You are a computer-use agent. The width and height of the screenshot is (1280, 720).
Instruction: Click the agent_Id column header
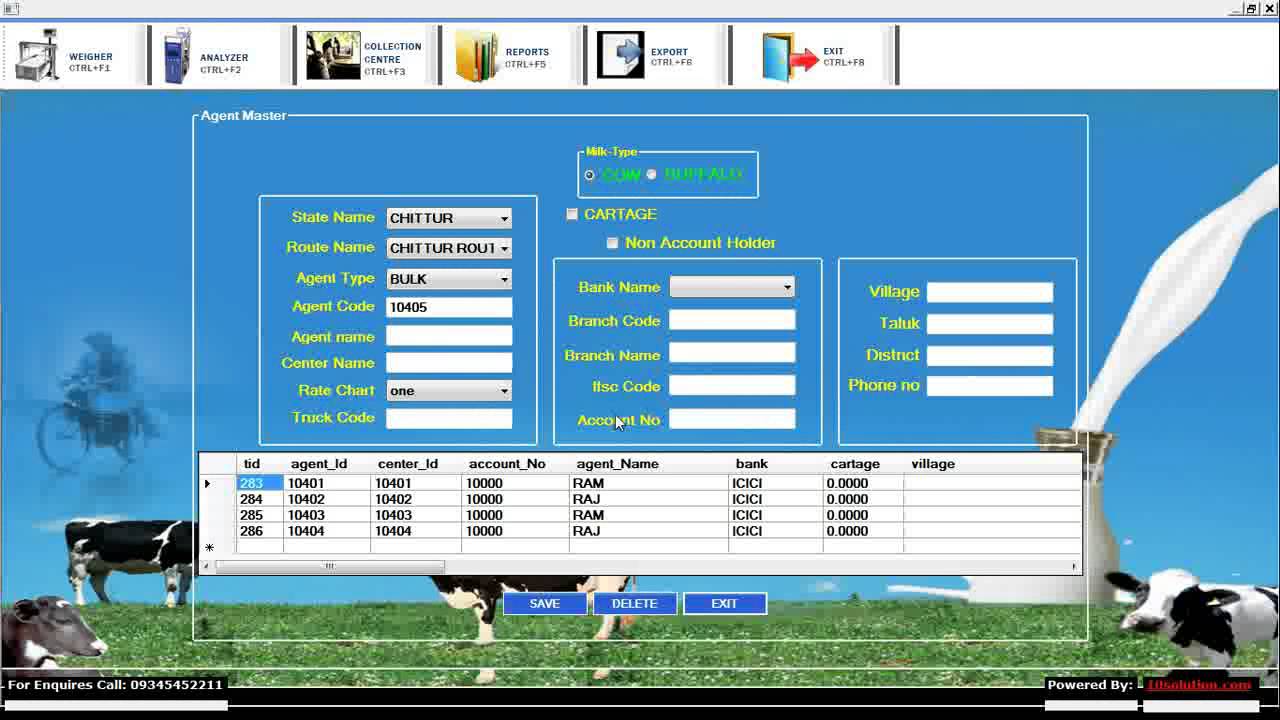pos(319,464)
